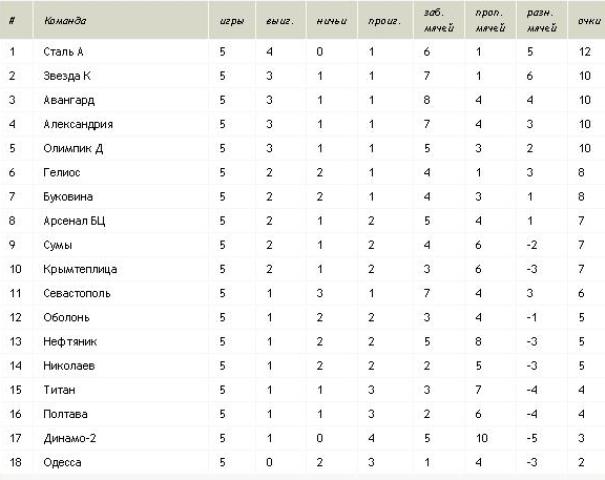Select the Звезда К team name
The height and width of the screenshot is (480, 605).
(67, 76)
